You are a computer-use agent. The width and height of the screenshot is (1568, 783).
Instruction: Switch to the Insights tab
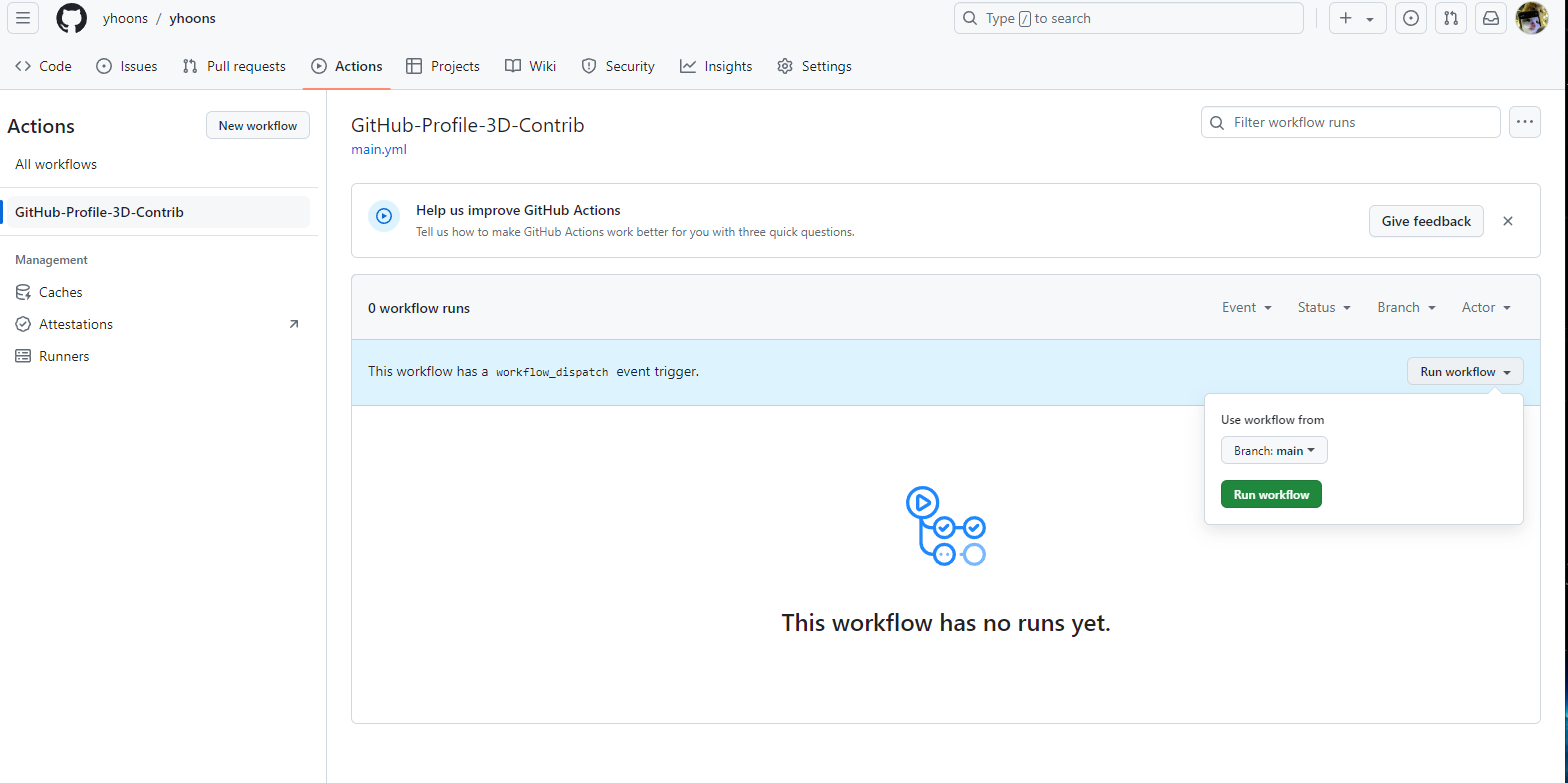click(x=716, y=66)
